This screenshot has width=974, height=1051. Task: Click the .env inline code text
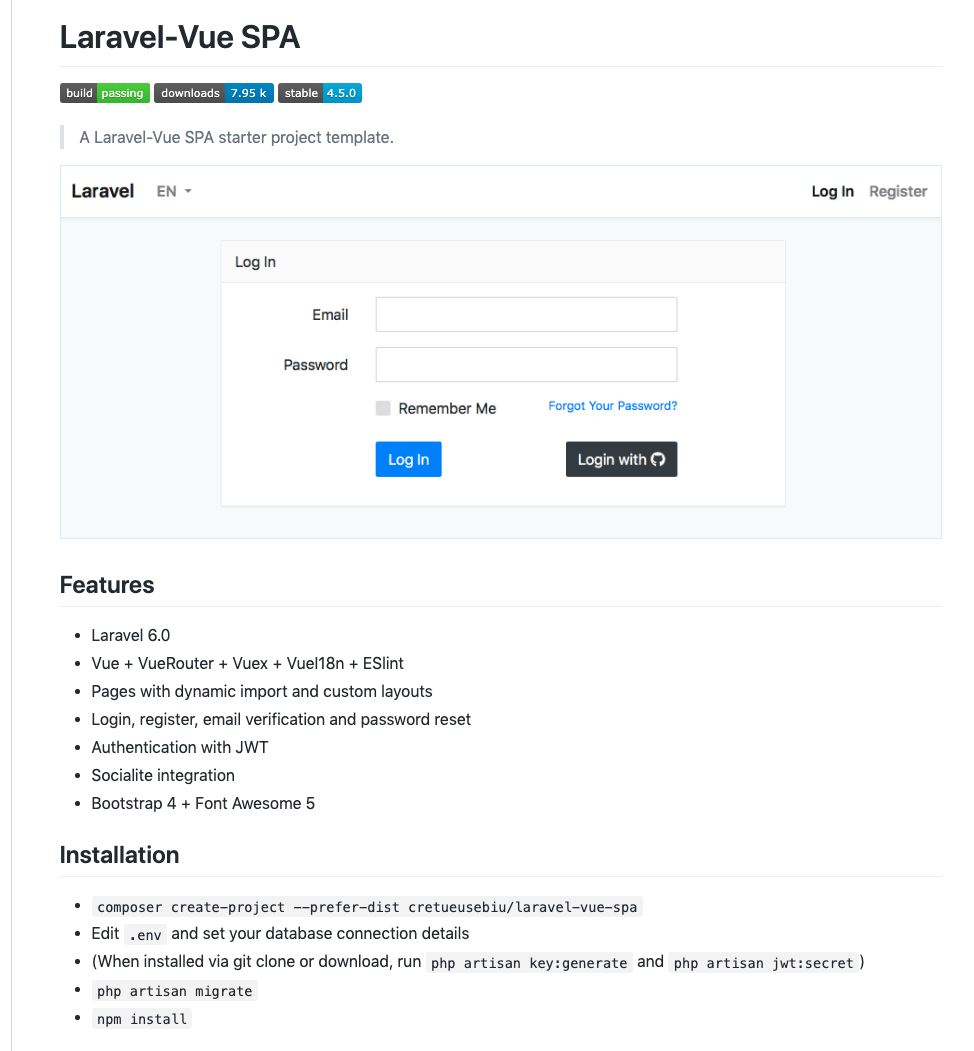(144, 935)
